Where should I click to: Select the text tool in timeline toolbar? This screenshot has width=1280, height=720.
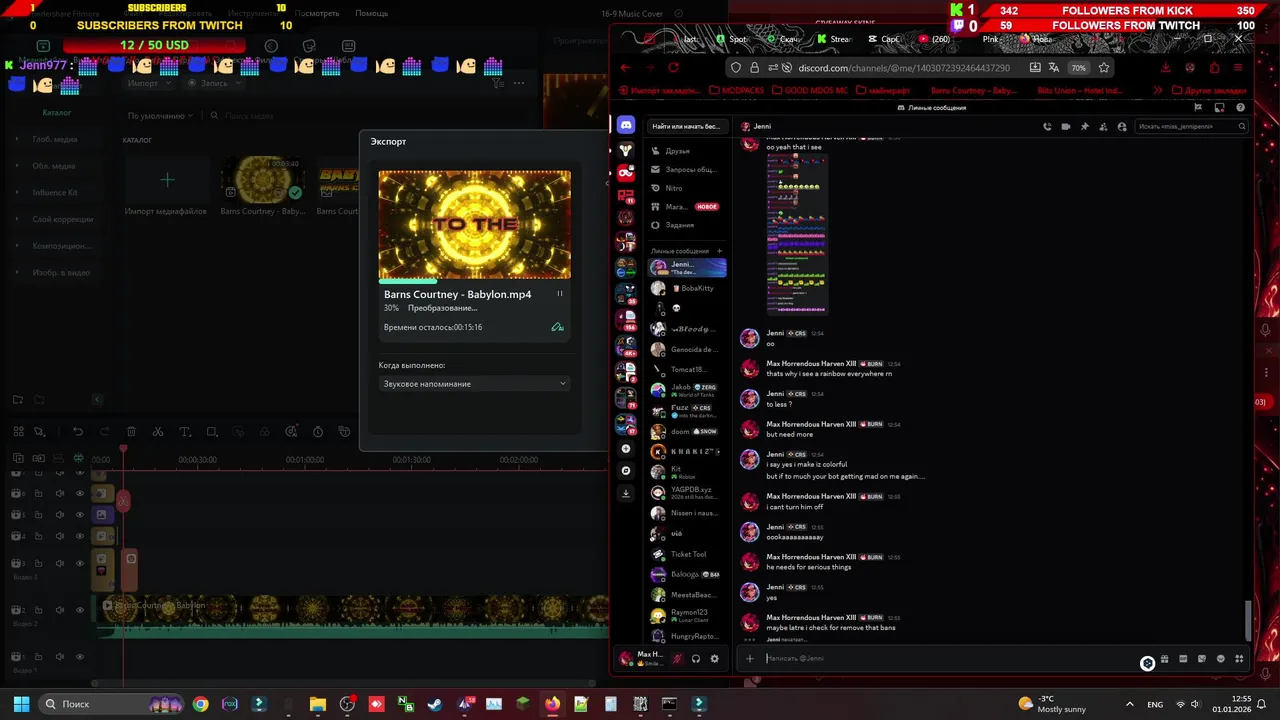coord(184,432)
